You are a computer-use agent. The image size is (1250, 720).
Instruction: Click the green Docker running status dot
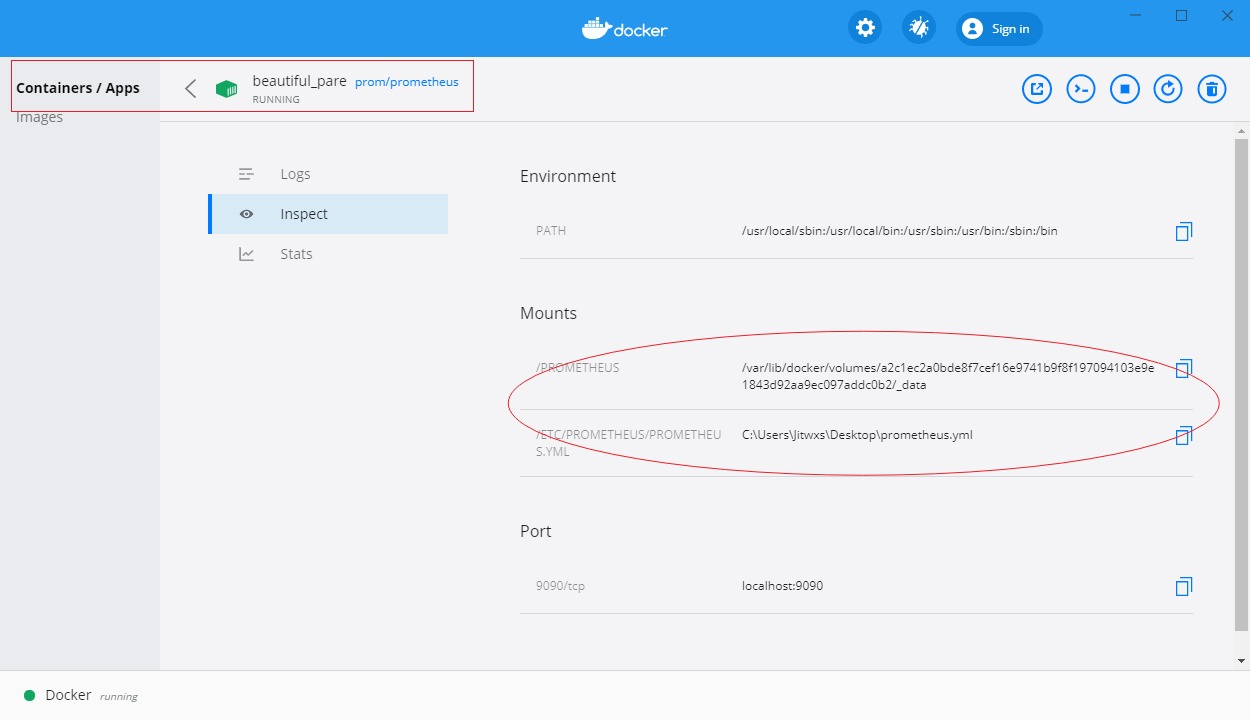(29, 695)
